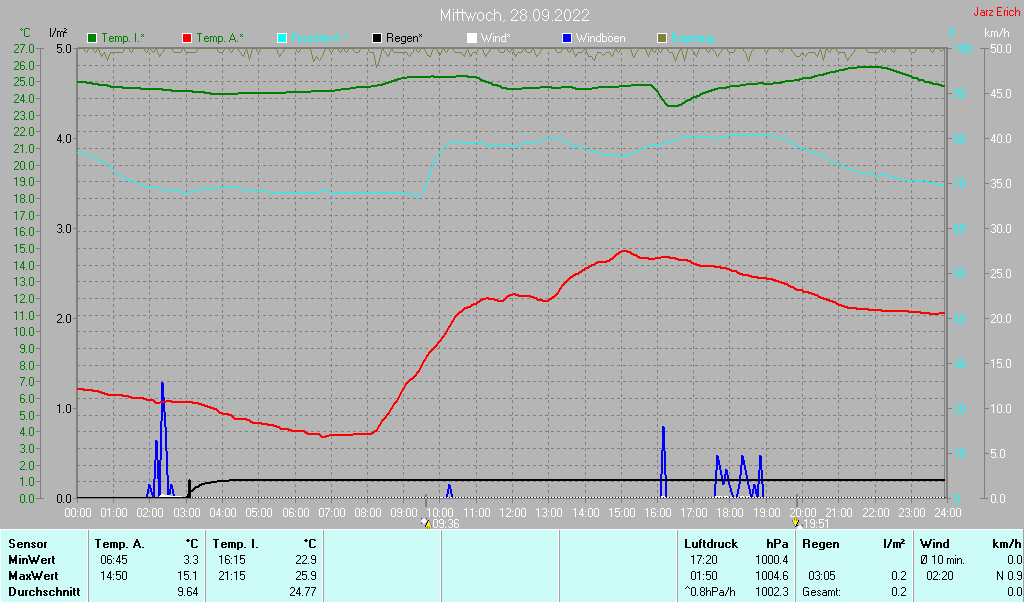This screenshot has height=602, width=1024.
Task: Click the 'Durchschnitt' row label
Action: 44,592
